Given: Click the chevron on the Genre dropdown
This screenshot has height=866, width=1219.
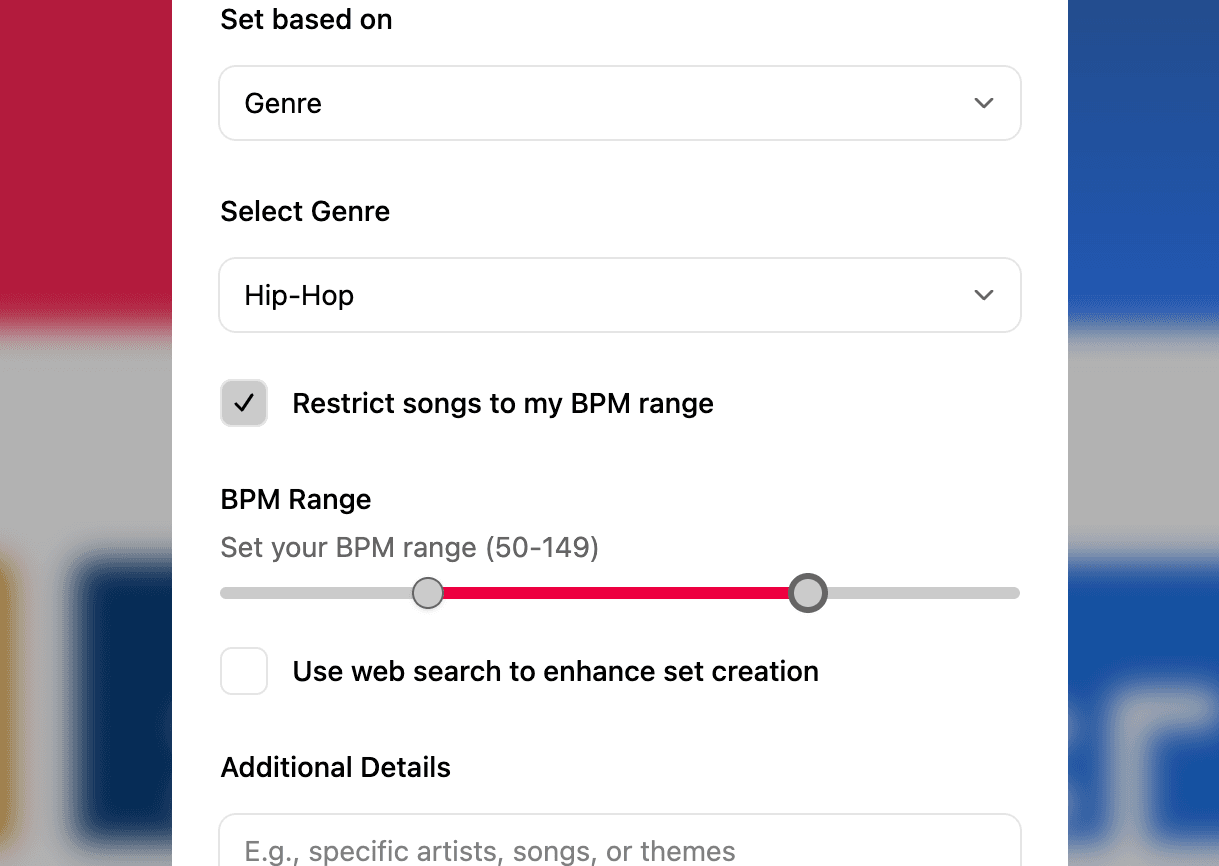Looking at the screenshot, I should 983,103.
